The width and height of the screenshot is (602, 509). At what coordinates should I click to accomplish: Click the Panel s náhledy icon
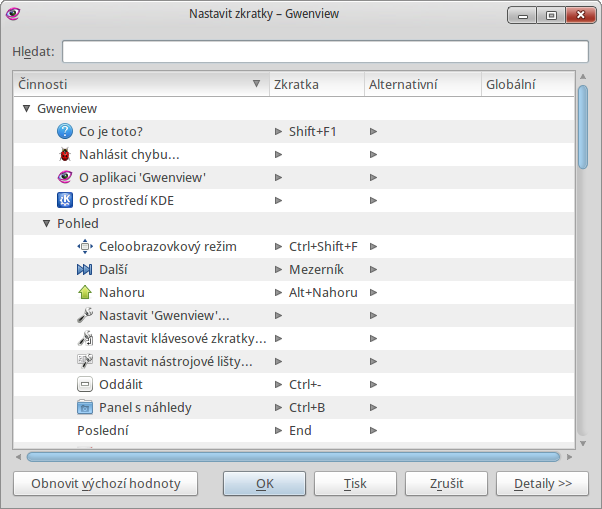click(x=86, y=407)
